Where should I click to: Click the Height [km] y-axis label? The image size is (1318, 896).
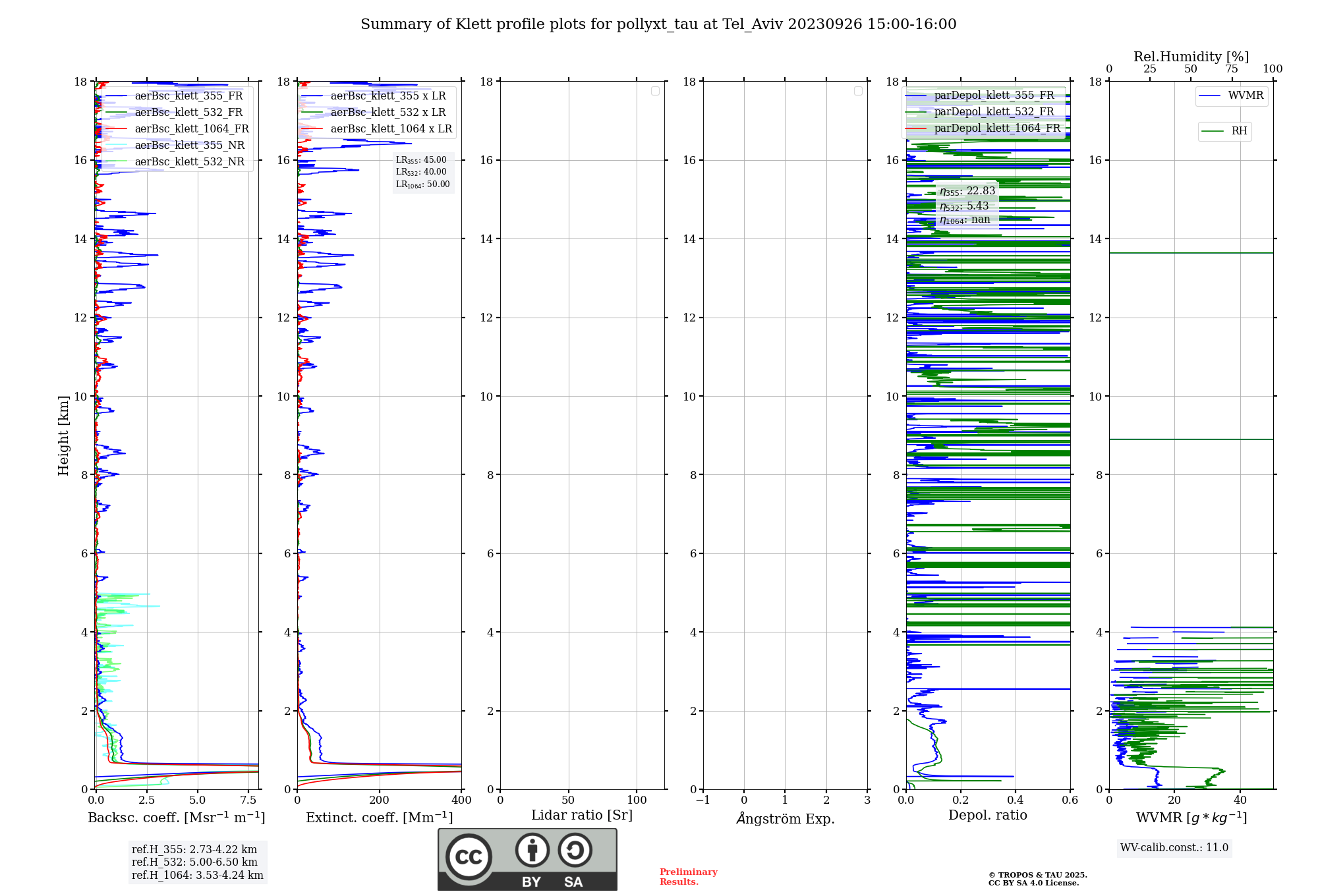(63, 435)
